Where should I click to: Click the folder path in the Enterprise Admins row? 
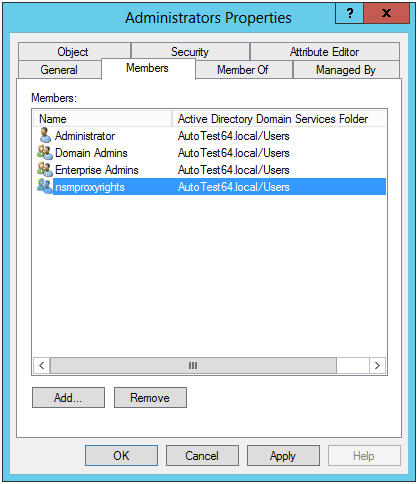coord(234,170)
